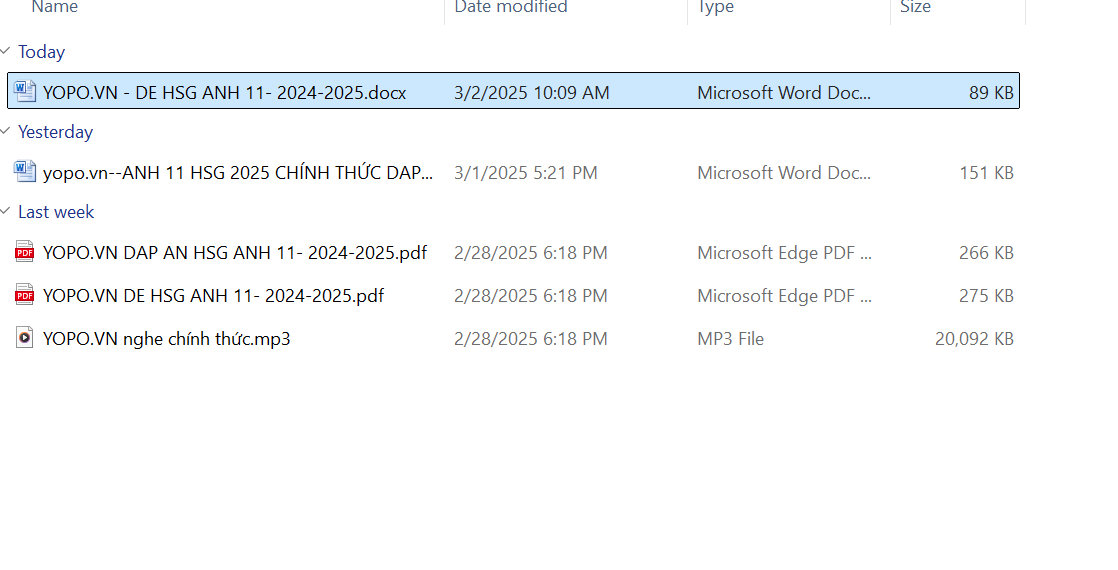Select yopo.vn--ANH 11 HSG 2025 CHÍNH THỨC filename
This screenshot has width=1118, height=570.
click(x=238, y=173)
